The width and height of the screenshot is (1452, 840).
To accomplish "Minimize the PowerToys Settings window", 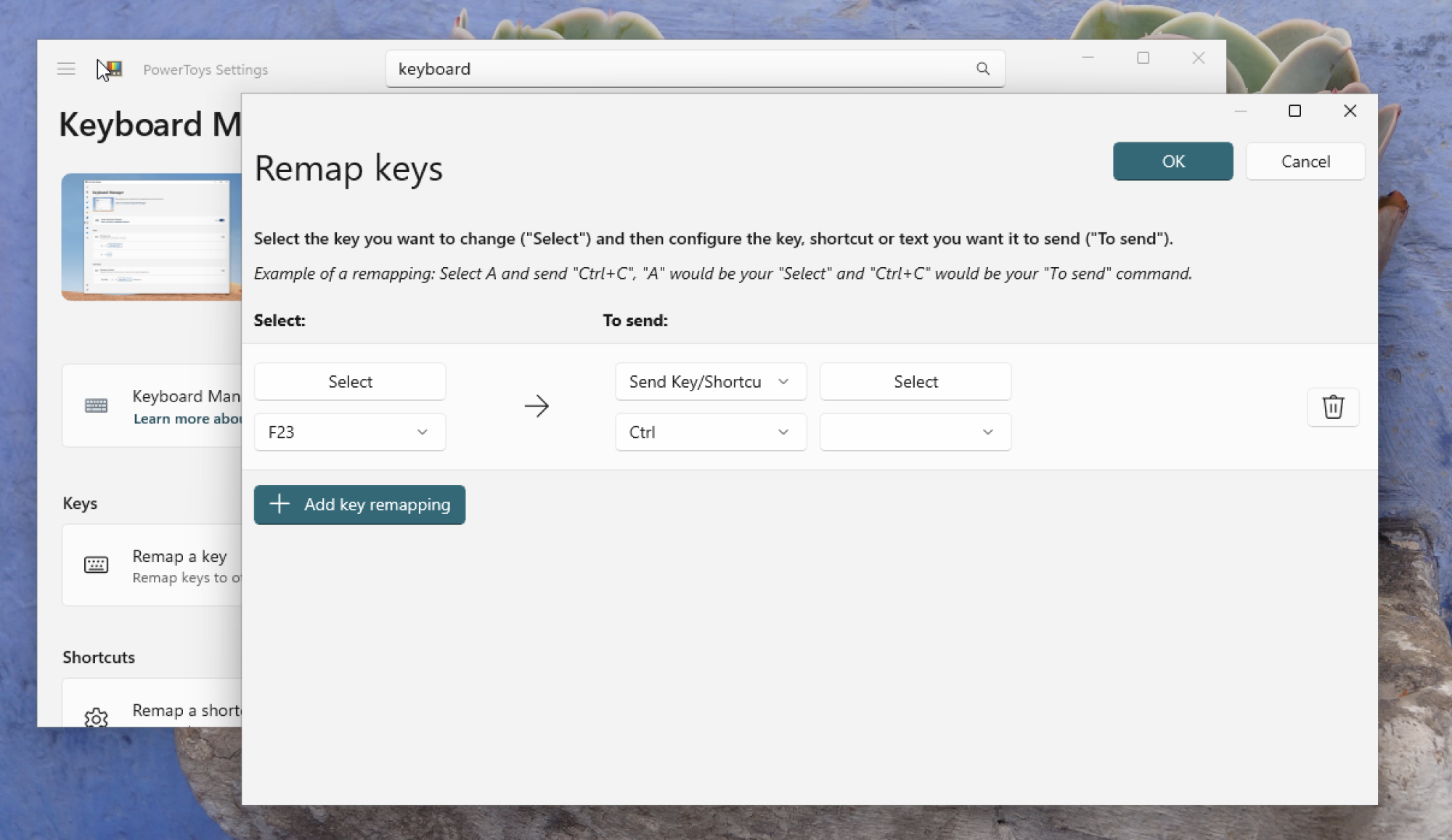I will pos(1088,57).
